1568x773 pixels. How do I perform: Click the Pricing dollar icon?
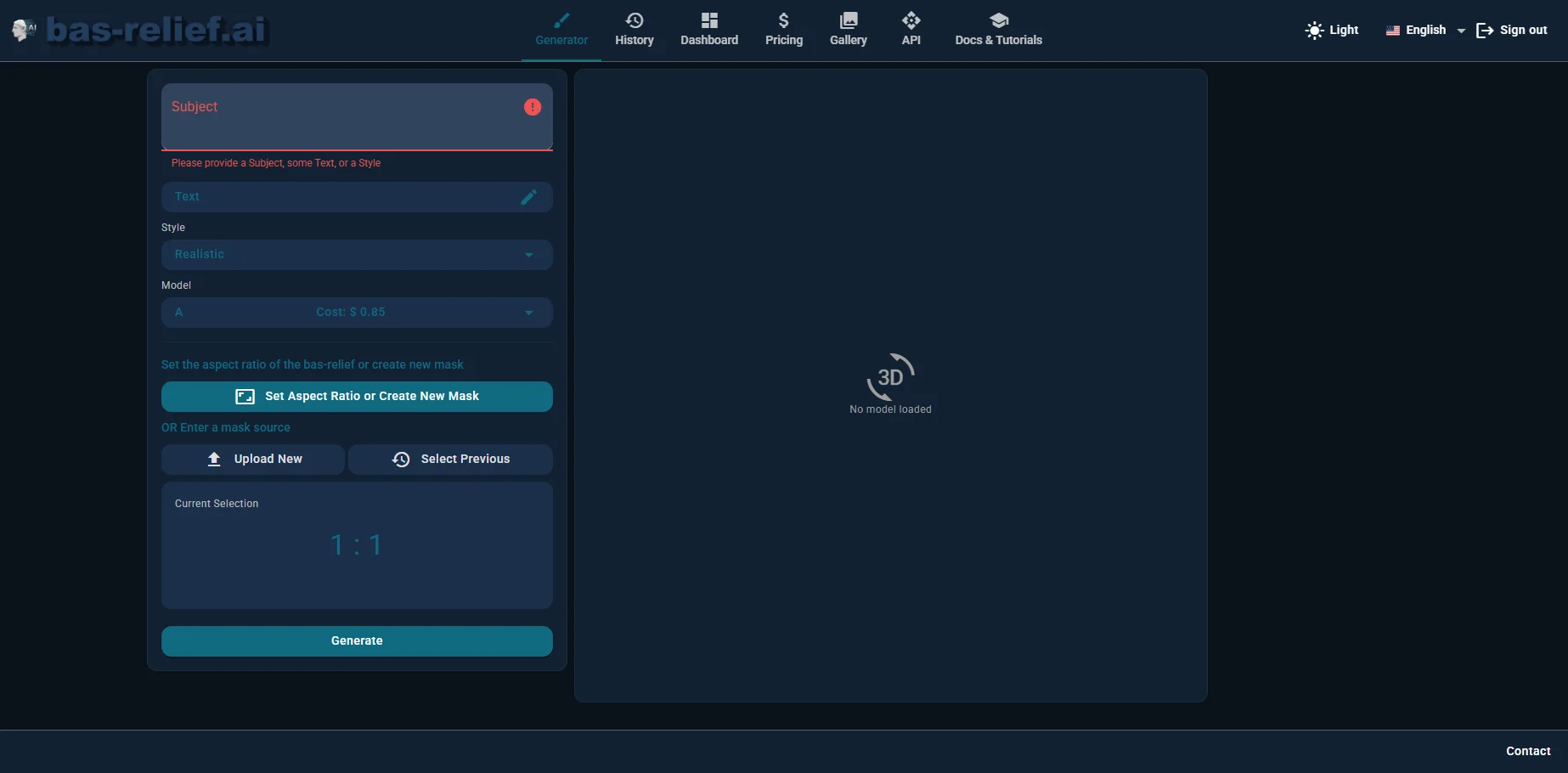click(784, 20)
